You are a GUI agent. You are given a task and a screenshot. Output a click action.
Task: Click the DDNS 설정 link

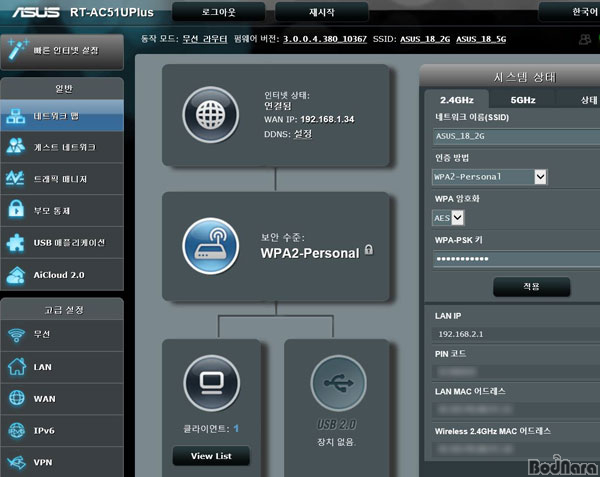click(x=303, y=134)
